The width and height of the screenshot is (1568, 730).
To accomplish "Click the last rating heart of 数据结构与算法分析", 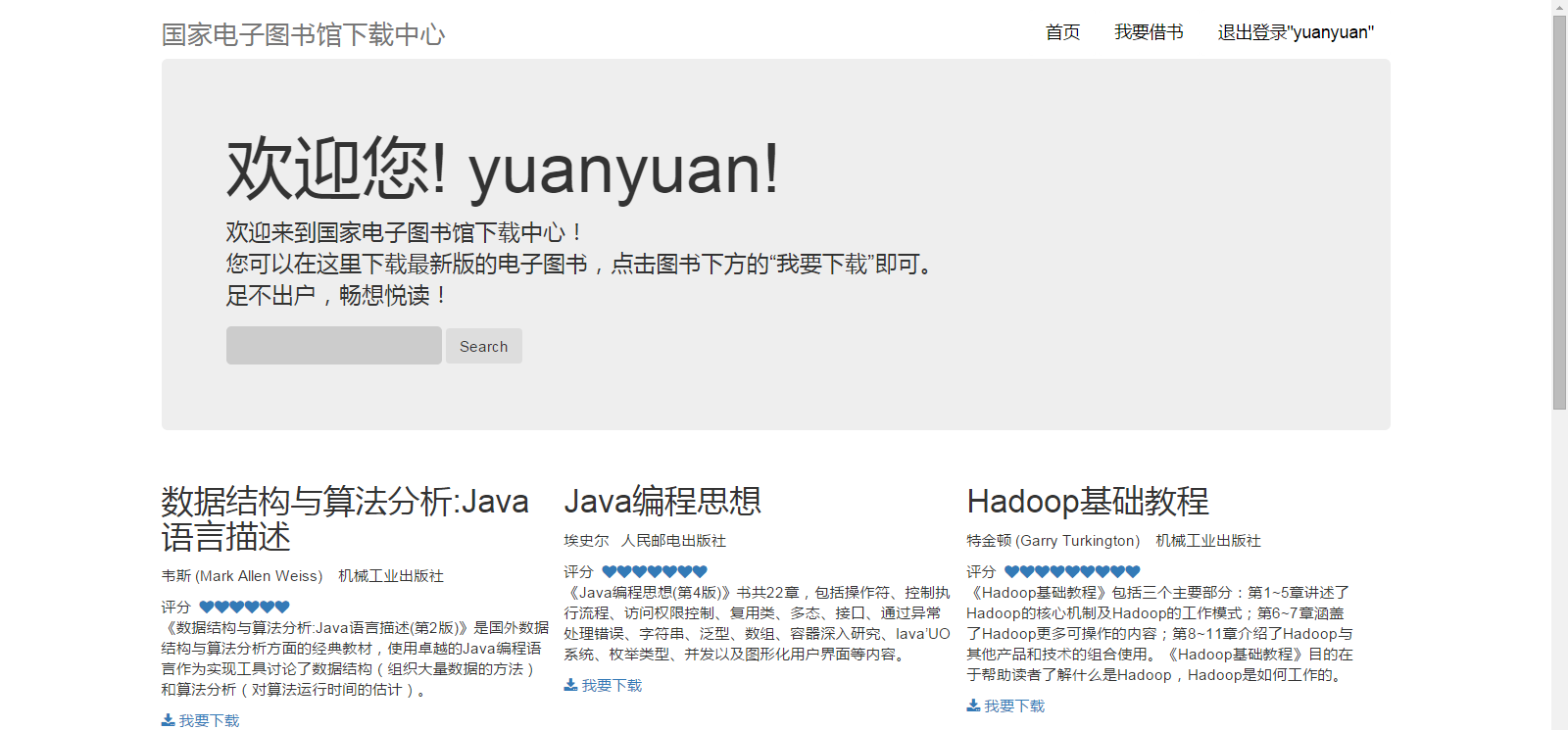I will pos(282,607).
